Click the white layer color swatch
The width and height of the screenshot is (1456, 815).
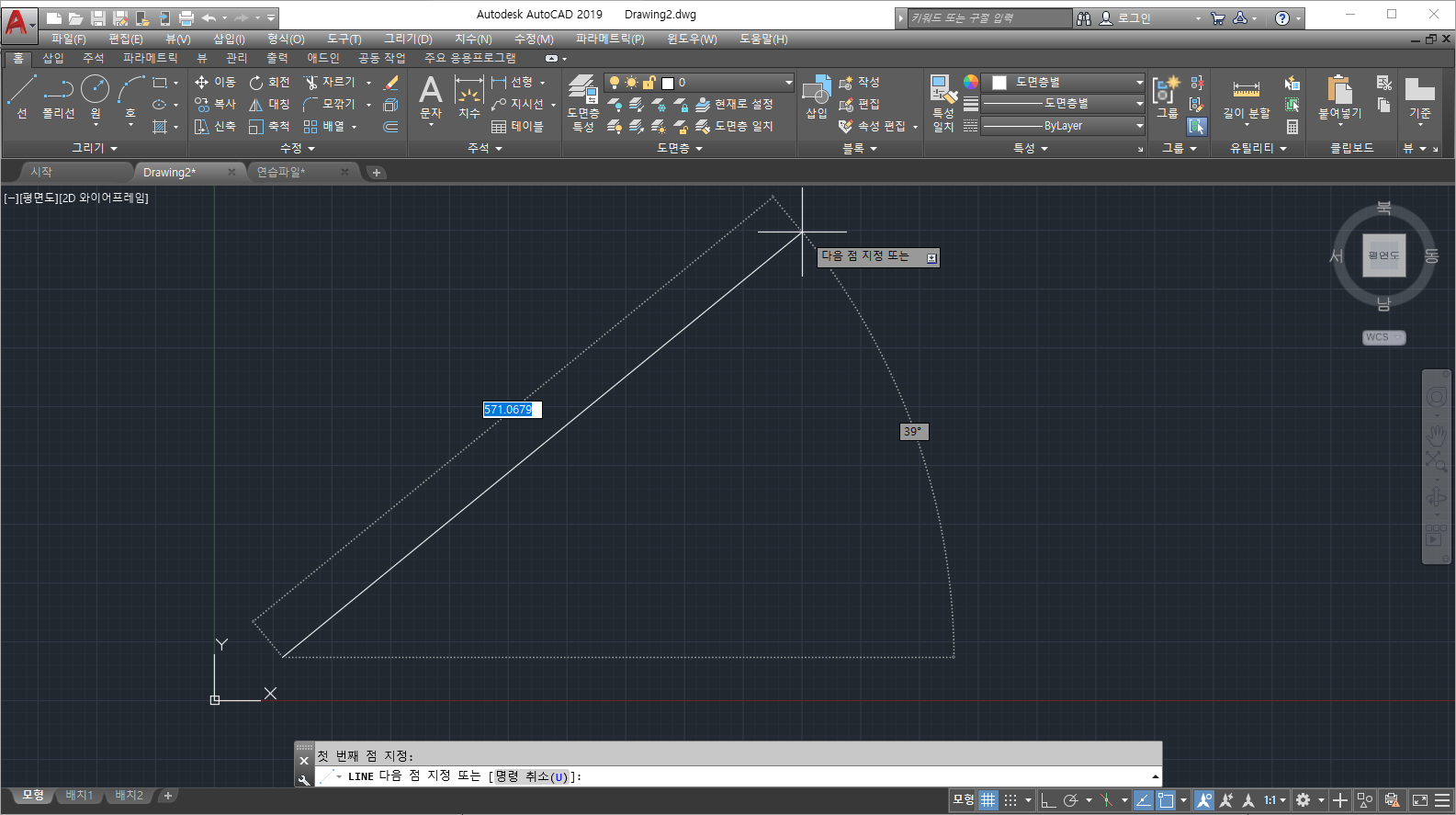click(x=668, y=83)
